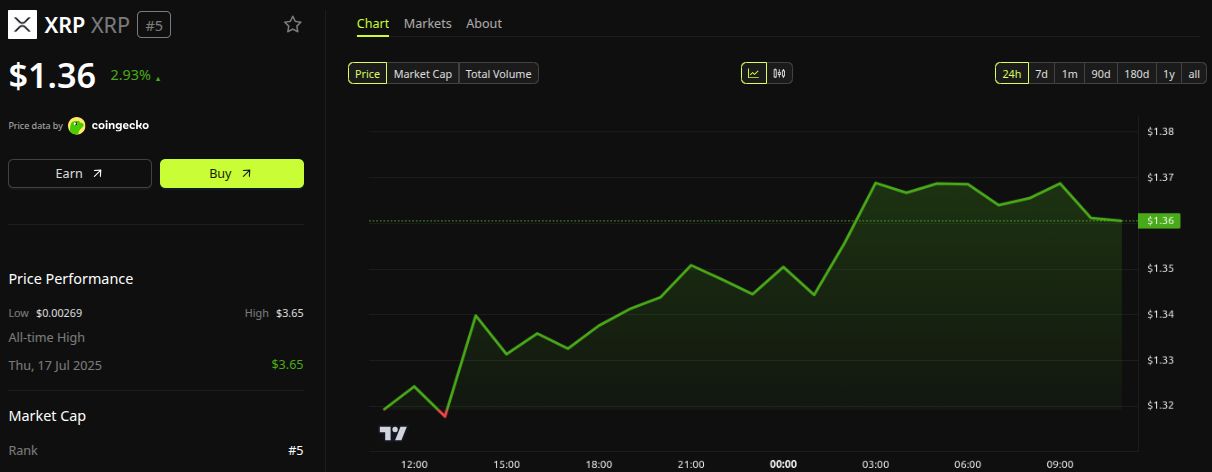Click the 12:00 time axis label
Screen dimensions: 1212x472
pyautogui.click(x=414, y=464)
